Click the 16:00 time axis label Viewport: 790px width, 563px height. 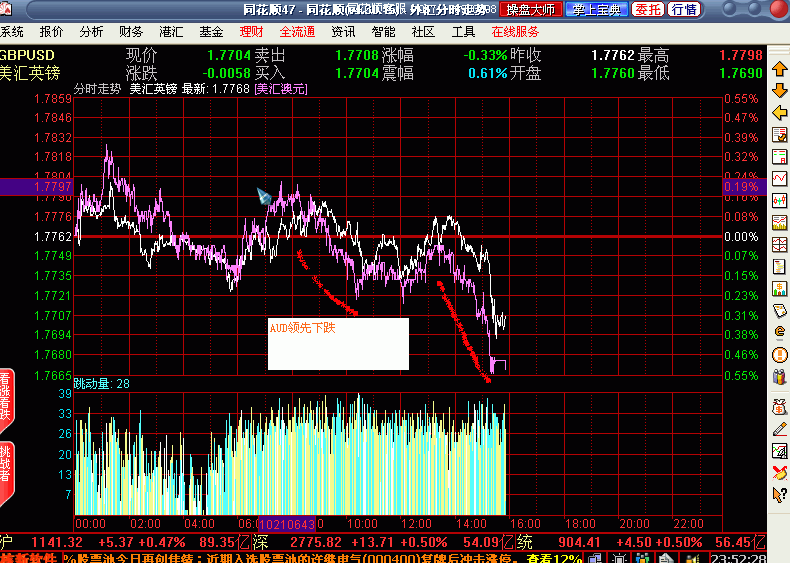pos(525,524)
